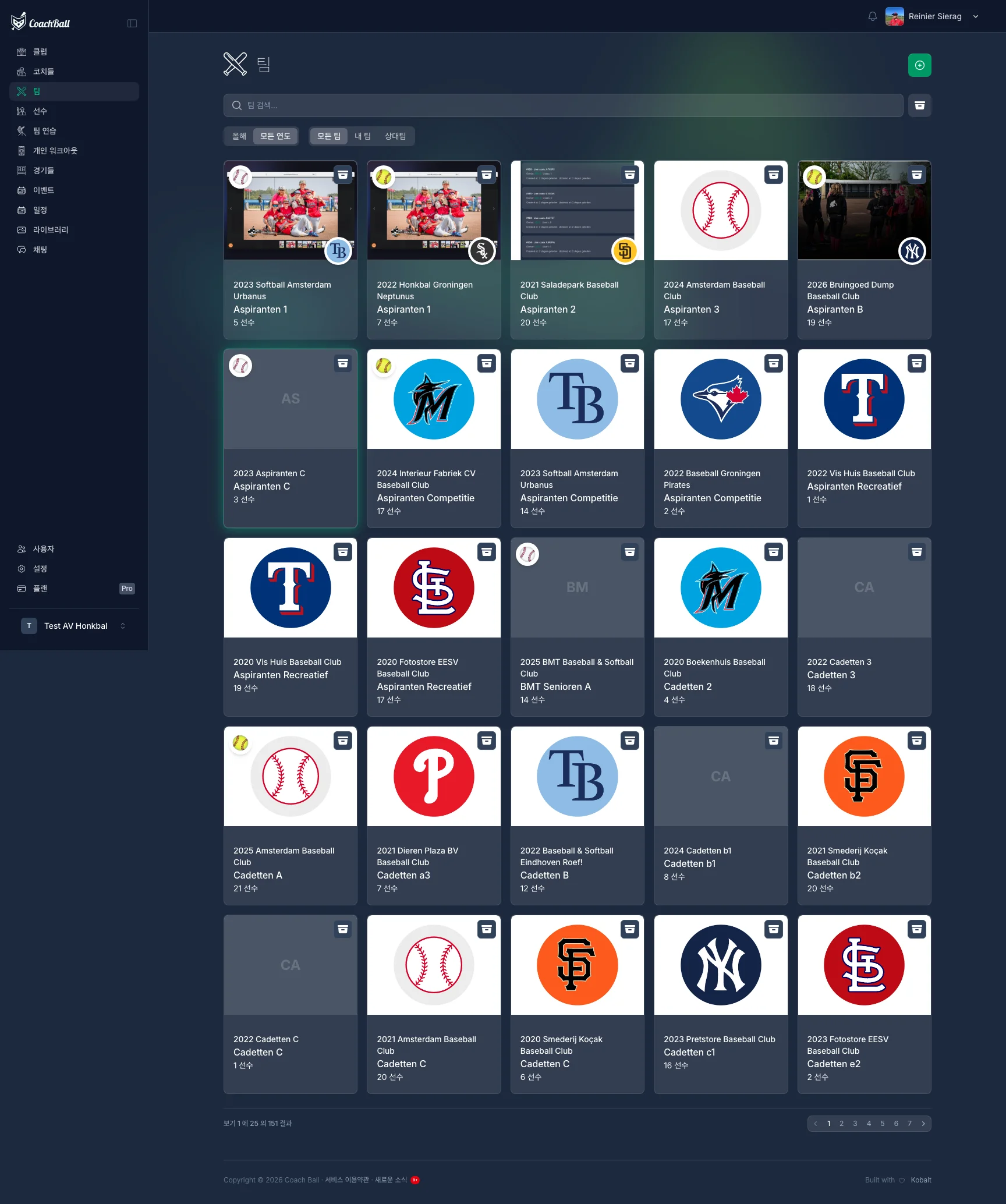Open 개인 워크아웃 in sidebar

tap(74, 151)
